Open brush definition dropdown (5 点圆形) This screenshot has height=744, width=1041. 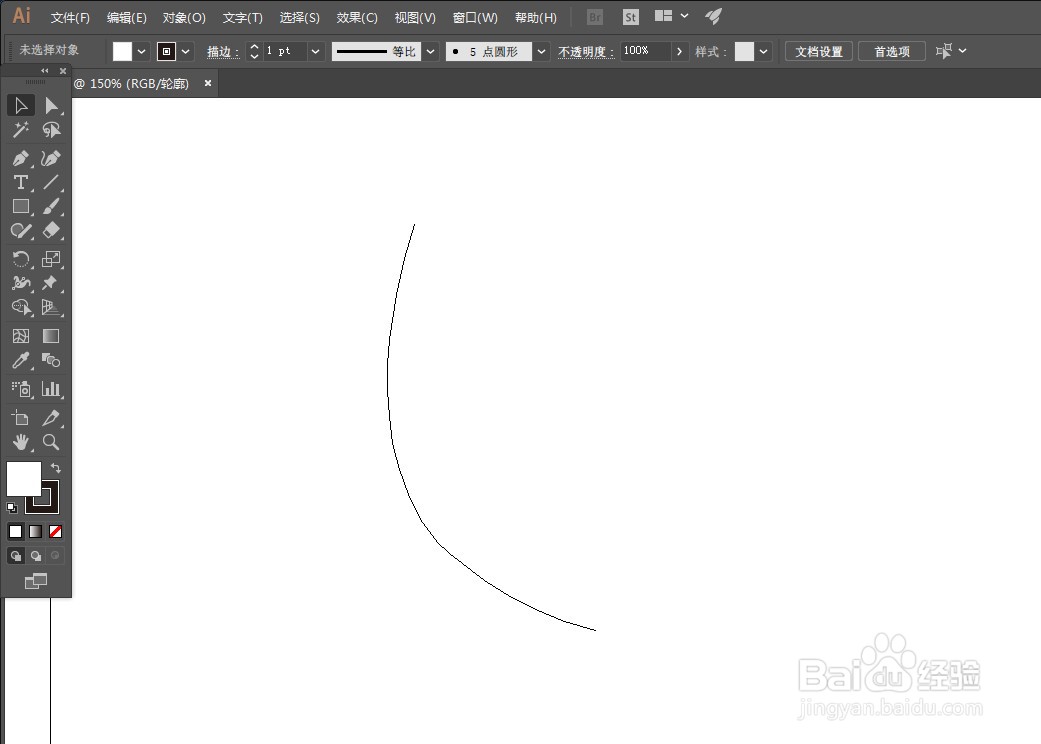click(542, 52)
